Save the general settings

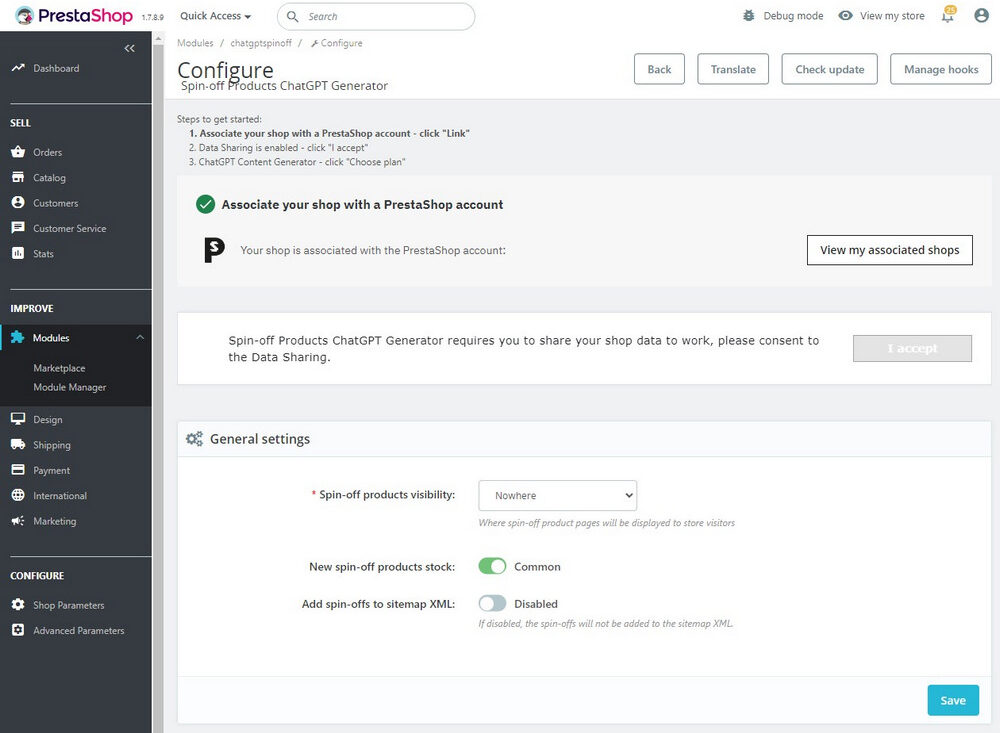(x=953, y=700)
